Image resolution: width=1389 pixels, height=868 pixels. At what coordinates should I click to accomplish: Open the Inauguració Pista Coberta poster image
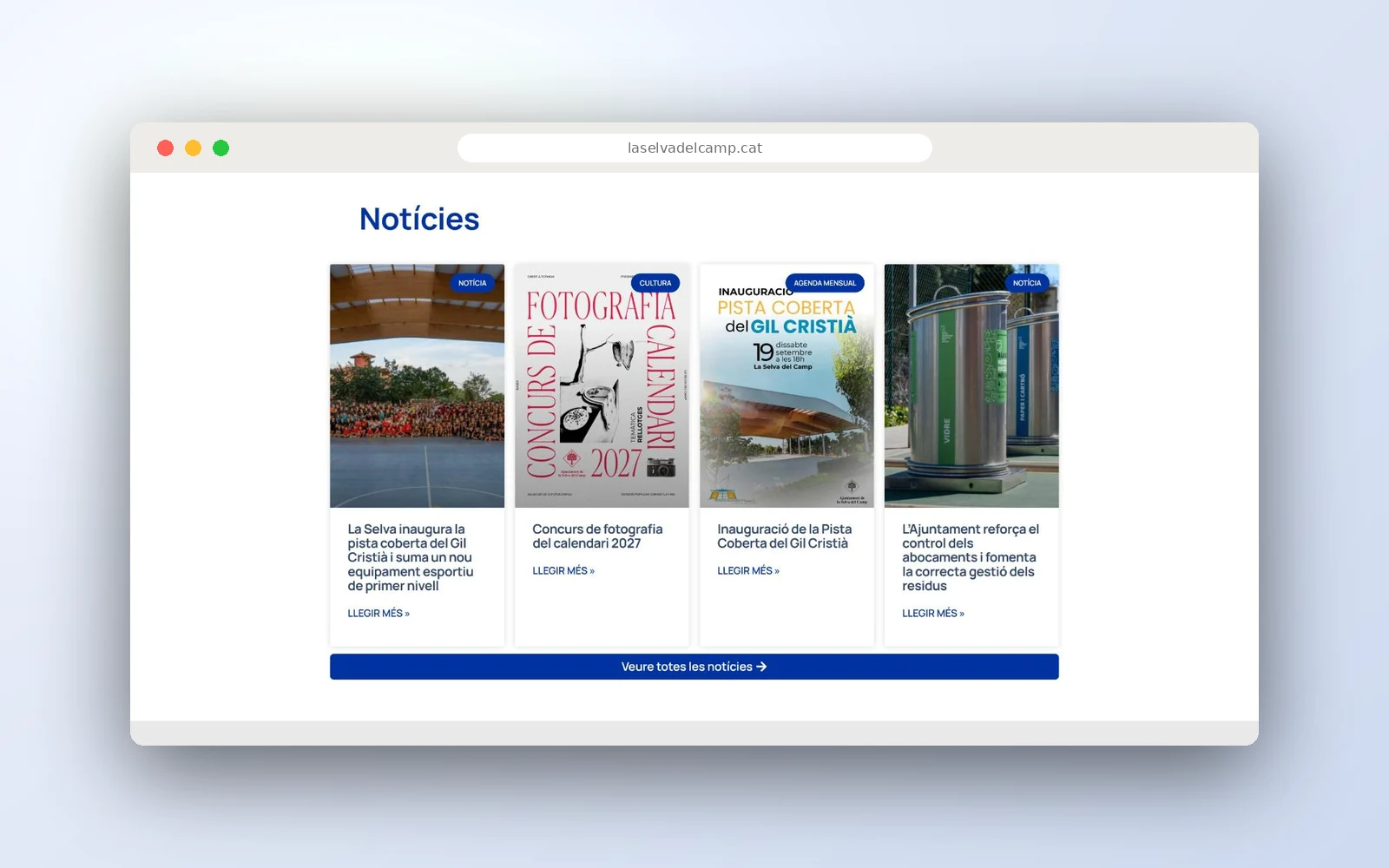click(x=787, y=386)
